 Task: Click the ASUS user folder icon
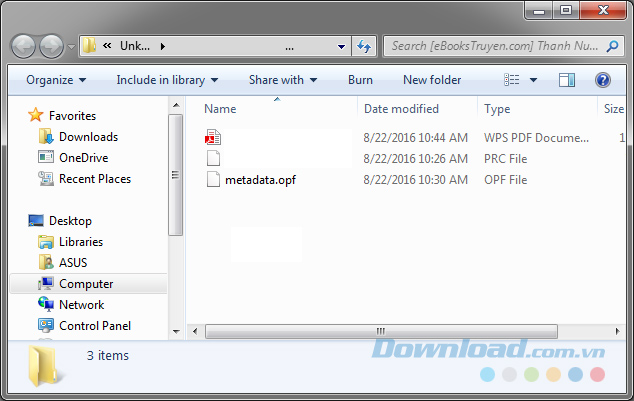click(46, 262)
